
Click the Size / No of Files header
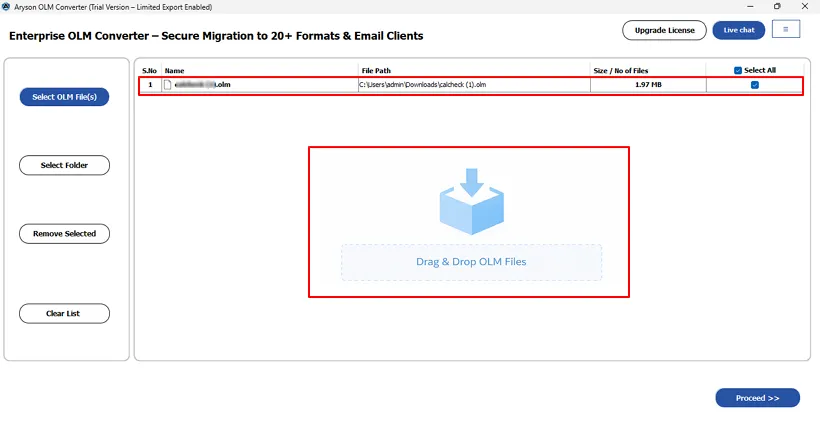621,71
